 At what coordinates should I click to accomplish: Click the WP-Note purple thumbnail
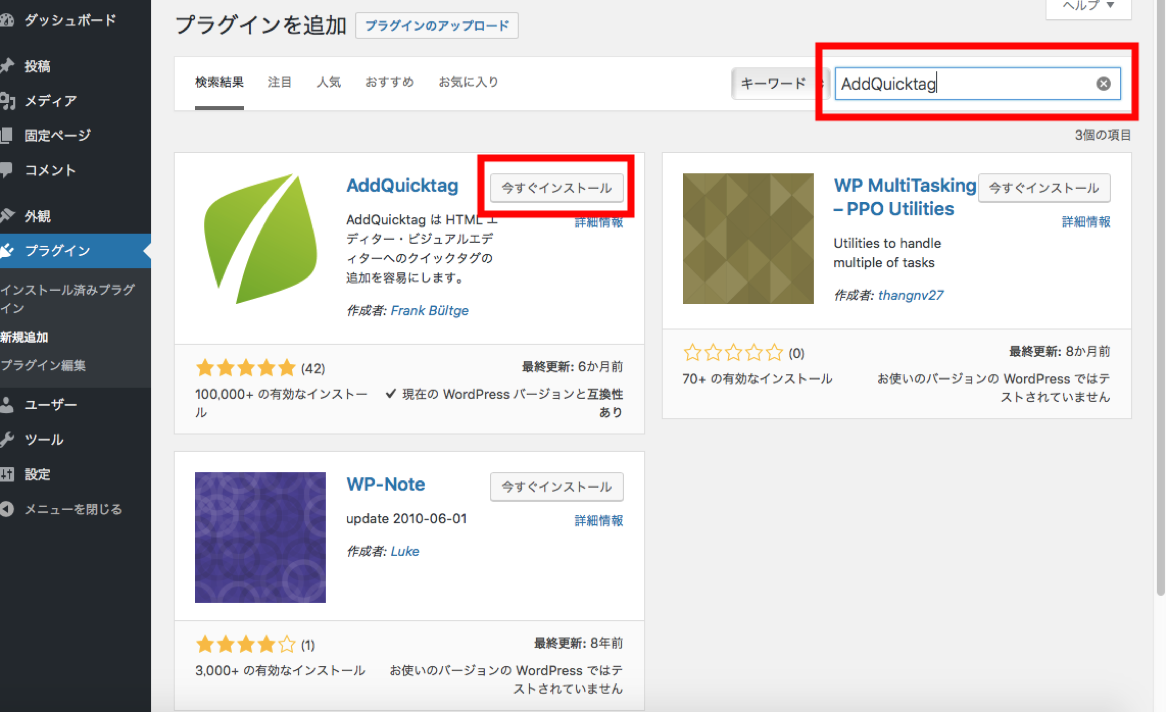[260, 537]
